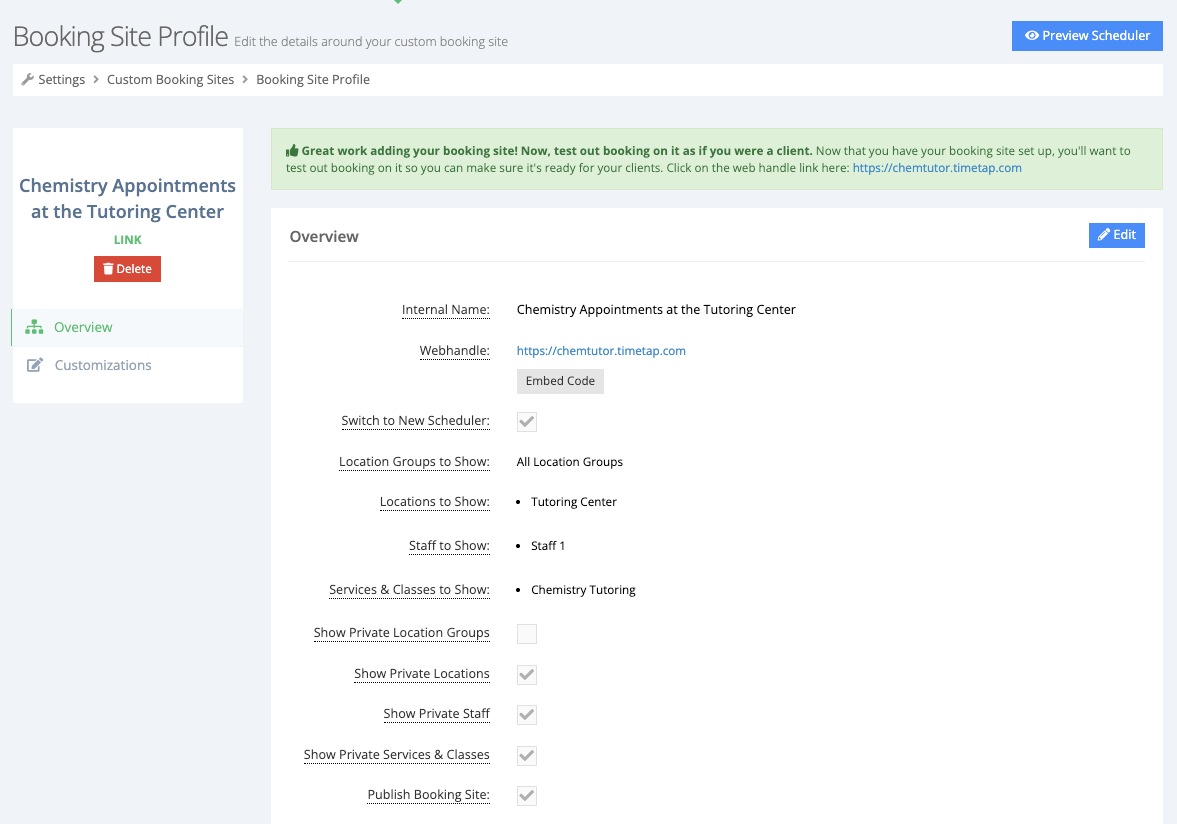Open the chemtutor.timetap.com Webhandle link
The image size is (1177, 824).
(x=601, y=350)
